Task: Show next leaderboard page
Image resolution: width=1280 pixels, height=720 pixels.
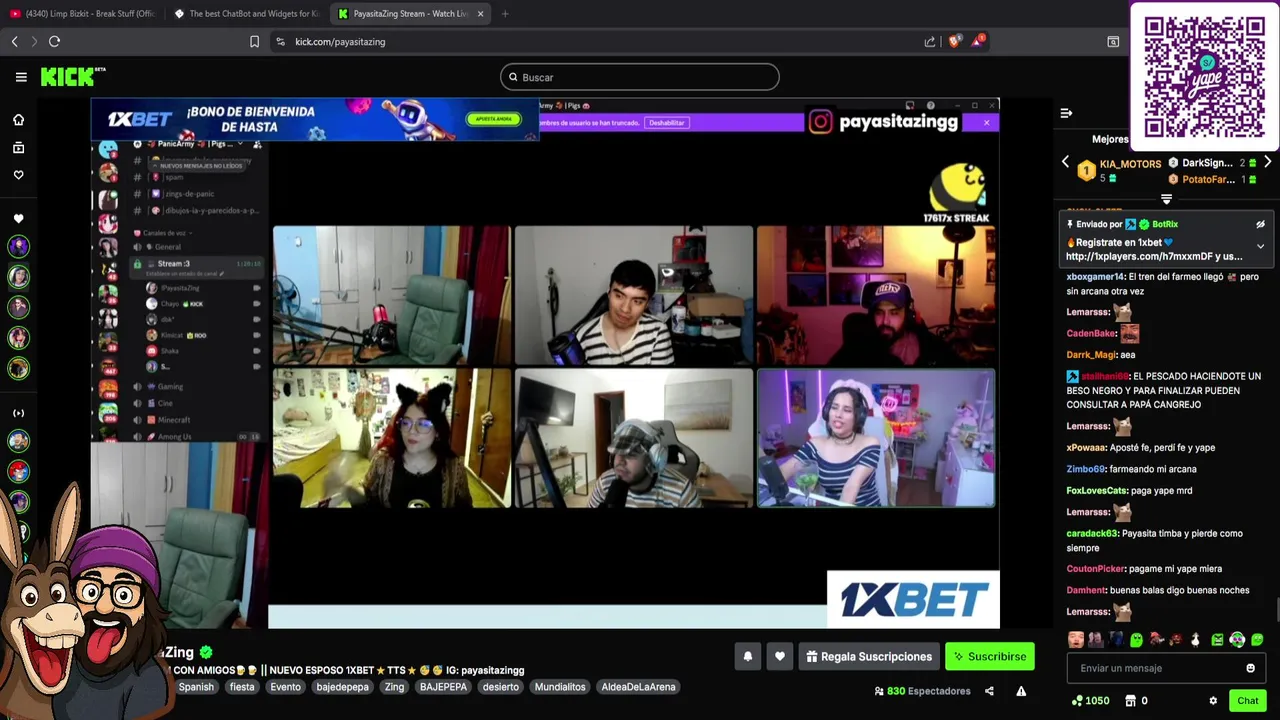Action: coord(1267,162)
